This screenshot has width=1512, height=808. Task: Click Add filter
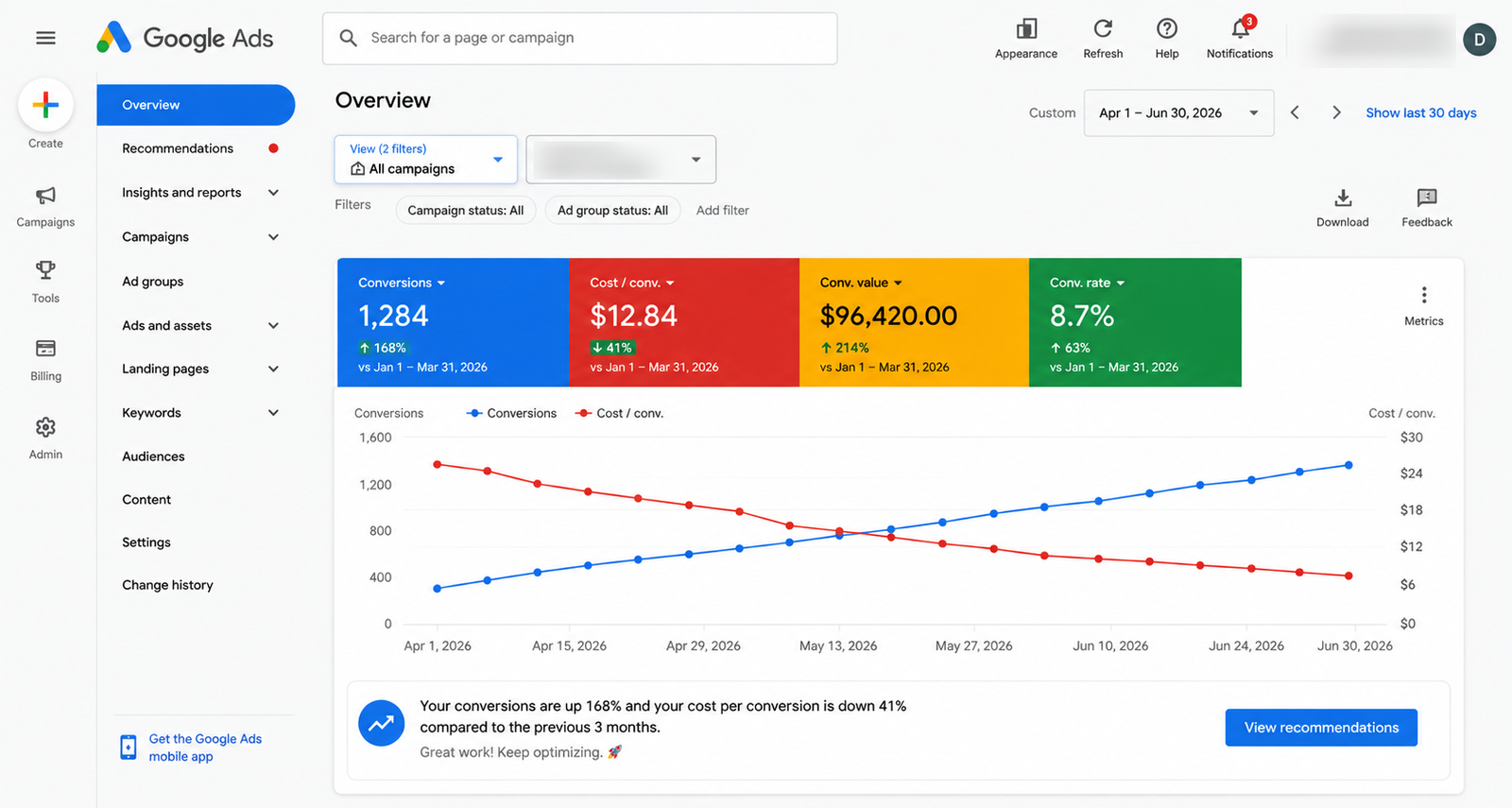point(723,211)
